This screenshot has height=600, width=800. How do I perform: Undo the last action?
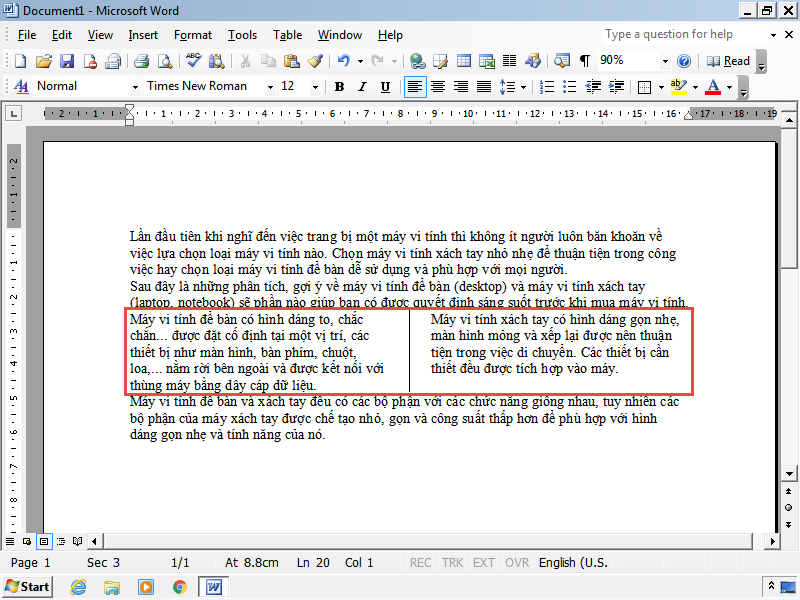coord(343,61)
